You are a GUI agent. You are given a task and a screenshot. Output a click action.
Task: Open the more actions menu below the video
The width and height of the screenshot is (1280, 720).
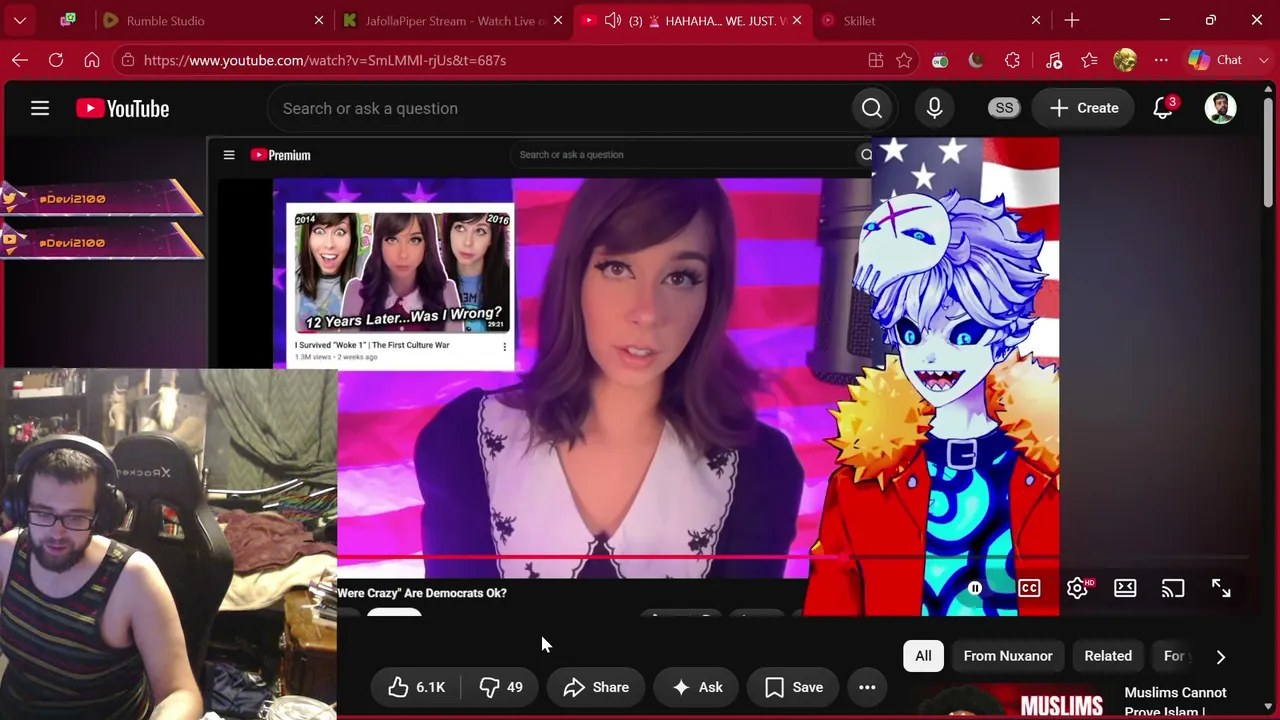867,687
